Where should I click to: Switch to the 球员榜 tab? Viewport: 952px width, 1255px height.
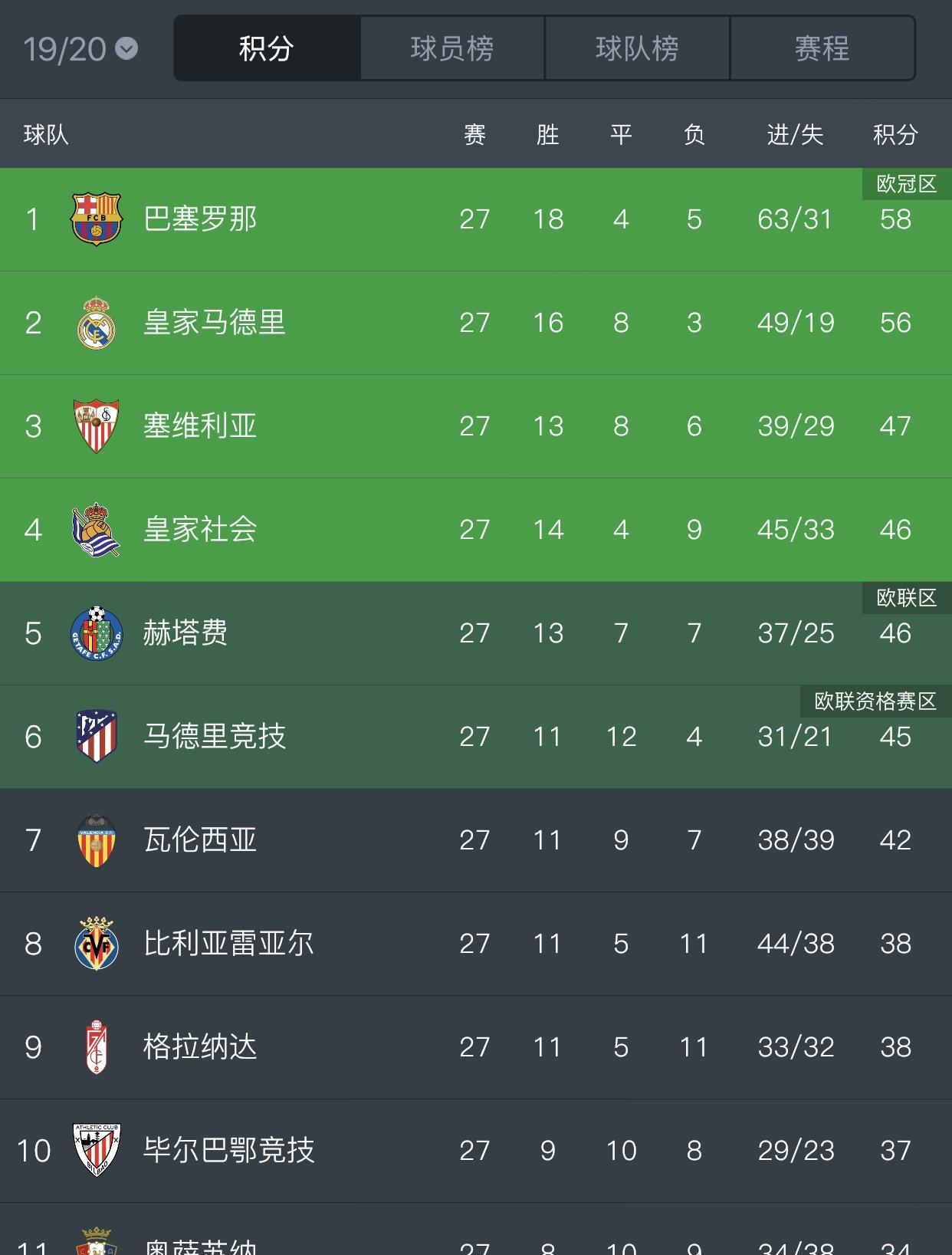[452, 48]
